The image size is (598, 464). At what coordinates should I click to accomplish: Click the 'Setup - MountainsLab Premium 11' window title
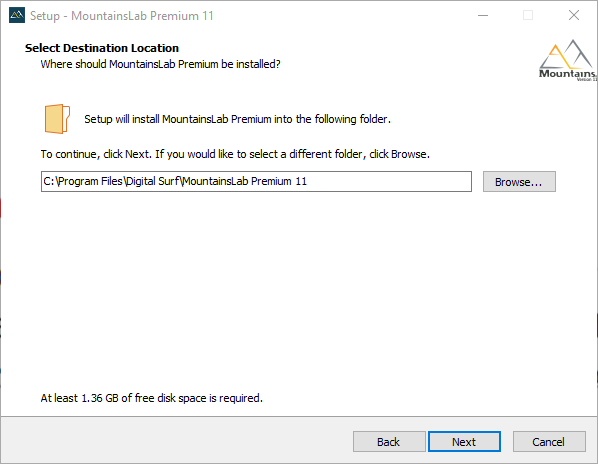point(122,16)
